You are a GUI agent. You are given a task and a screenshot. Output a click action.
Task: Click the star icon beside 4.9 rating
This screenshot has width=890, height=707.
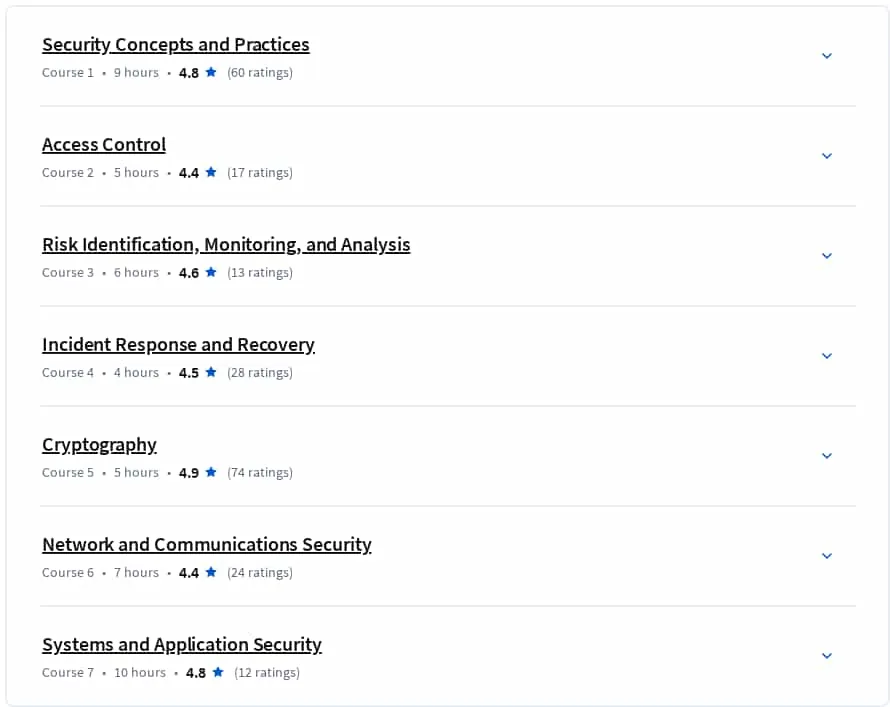211,472
